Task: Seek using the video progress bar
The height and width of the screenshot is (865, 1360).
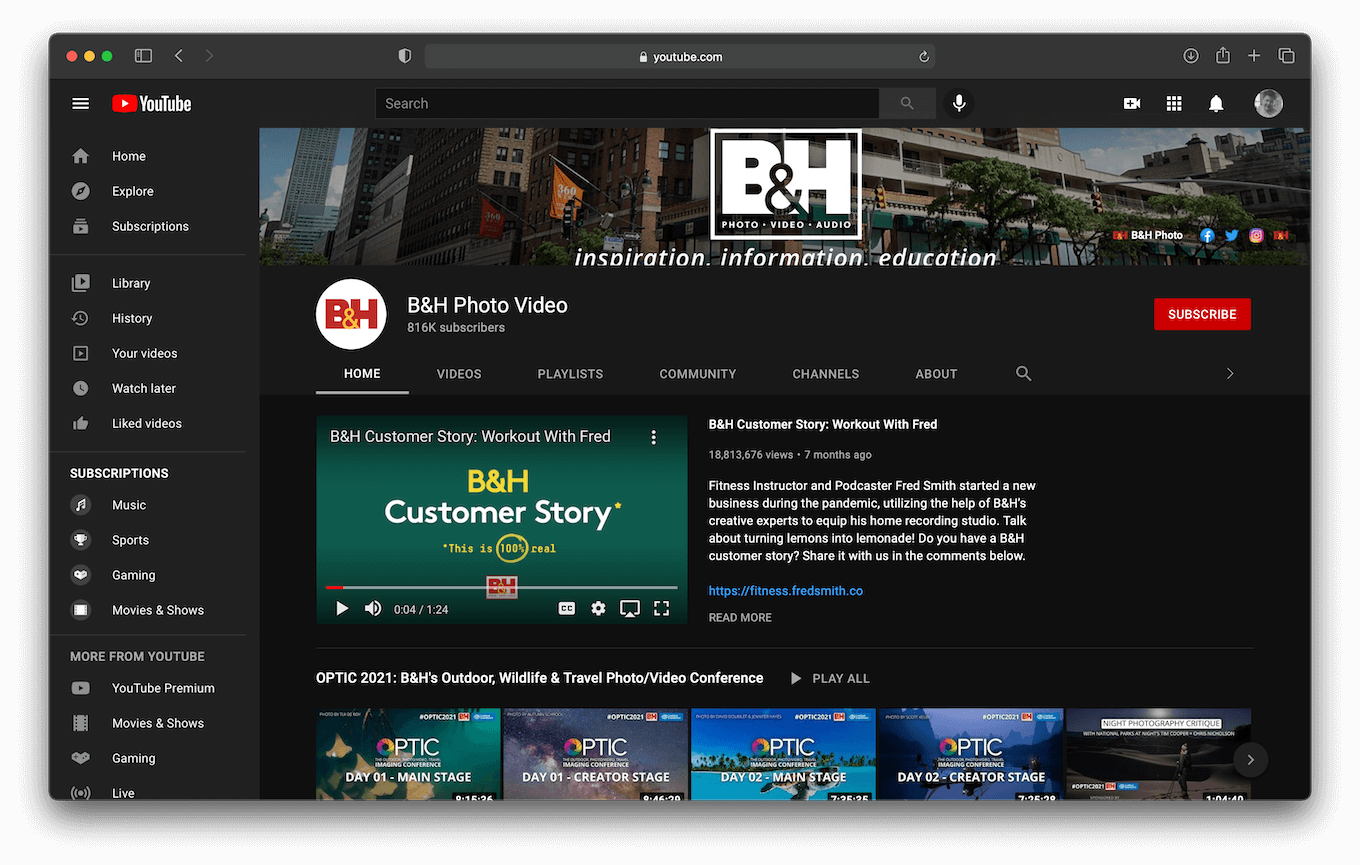Action: click(x=502, y=587)
